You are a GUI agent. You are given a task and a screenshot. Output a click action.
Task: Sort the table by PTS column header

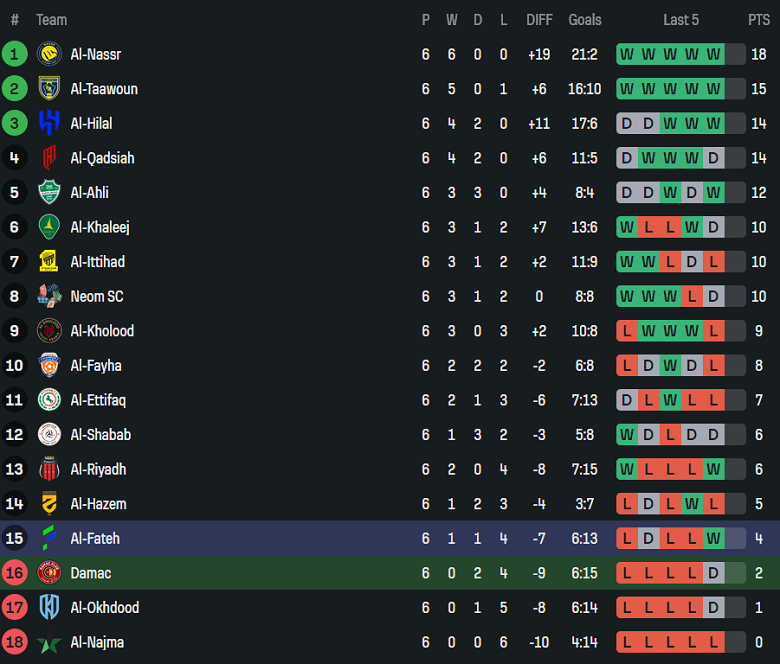758,20
